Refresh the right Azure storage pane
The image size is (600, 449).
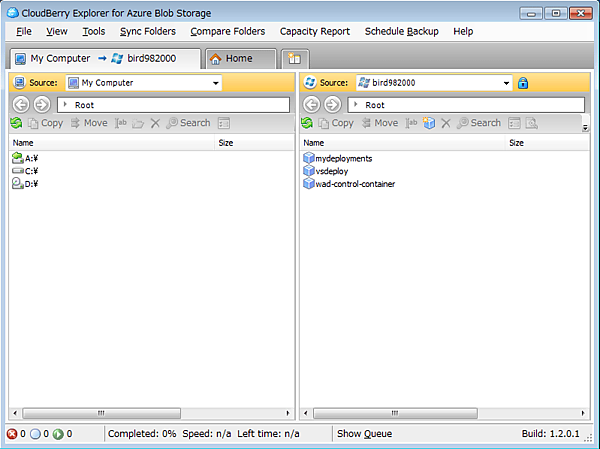click(309, 123)
